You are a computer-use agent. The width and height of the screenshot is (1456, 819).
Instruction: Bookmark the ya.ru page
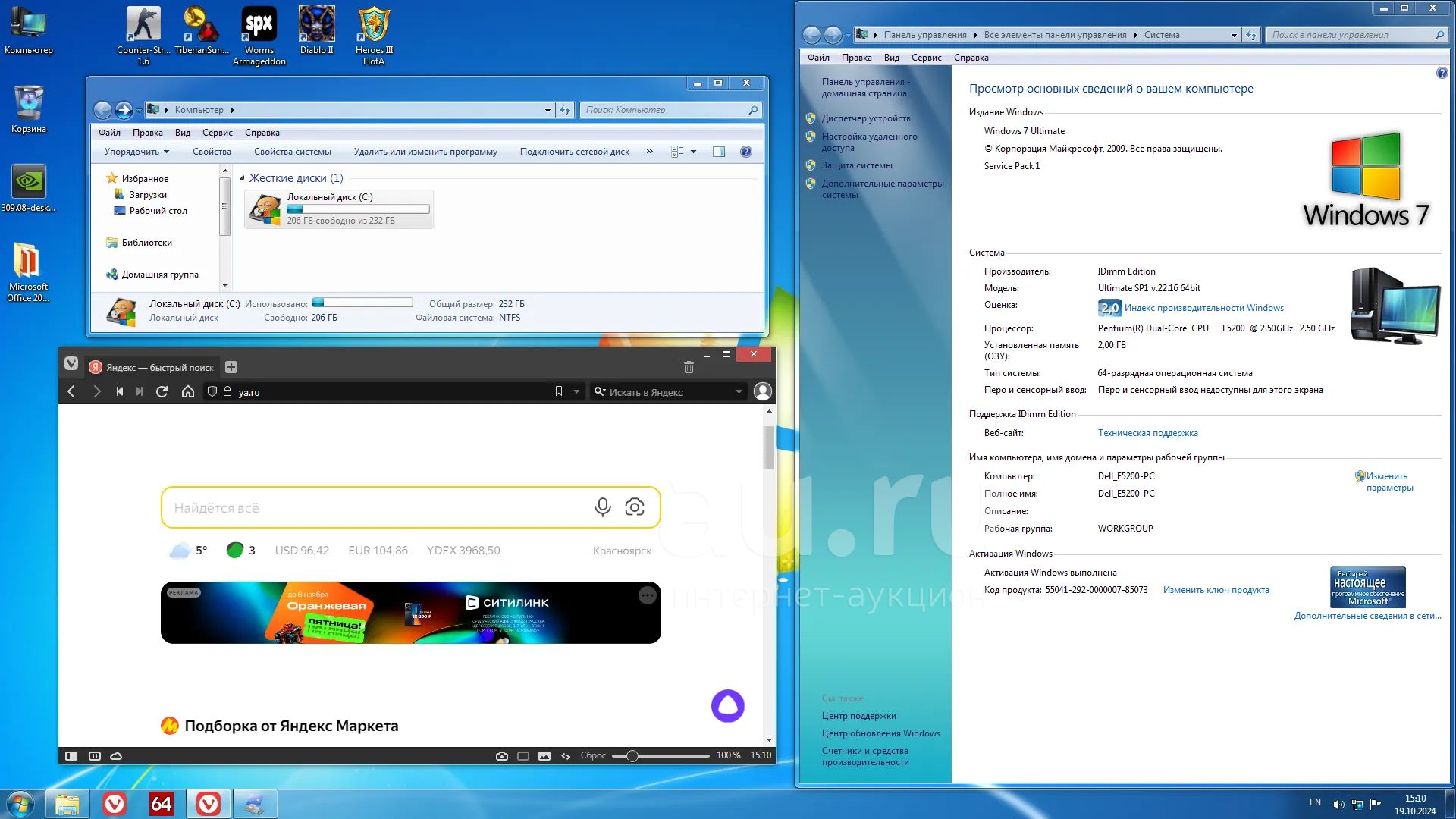pos(559,391)
